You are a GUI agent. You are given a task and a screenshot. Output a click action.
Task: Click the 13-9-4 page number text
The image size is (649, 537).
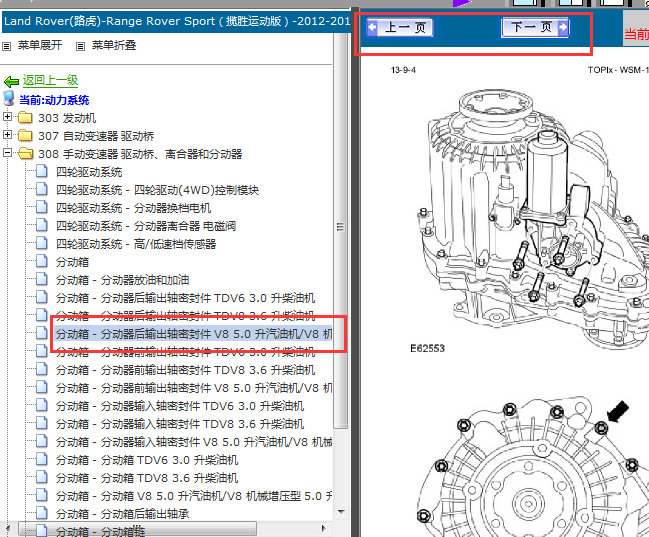403,70
